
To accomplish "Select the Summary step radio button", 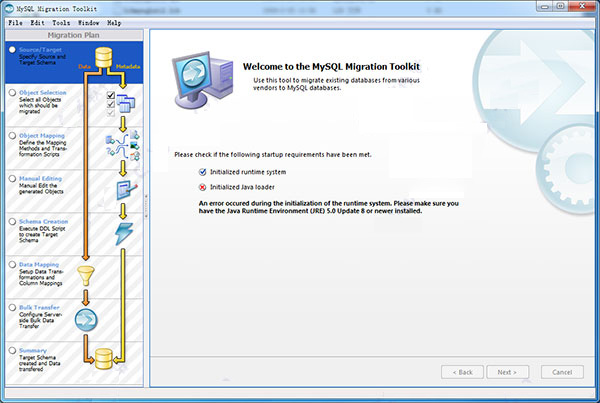I will point(12,351).
